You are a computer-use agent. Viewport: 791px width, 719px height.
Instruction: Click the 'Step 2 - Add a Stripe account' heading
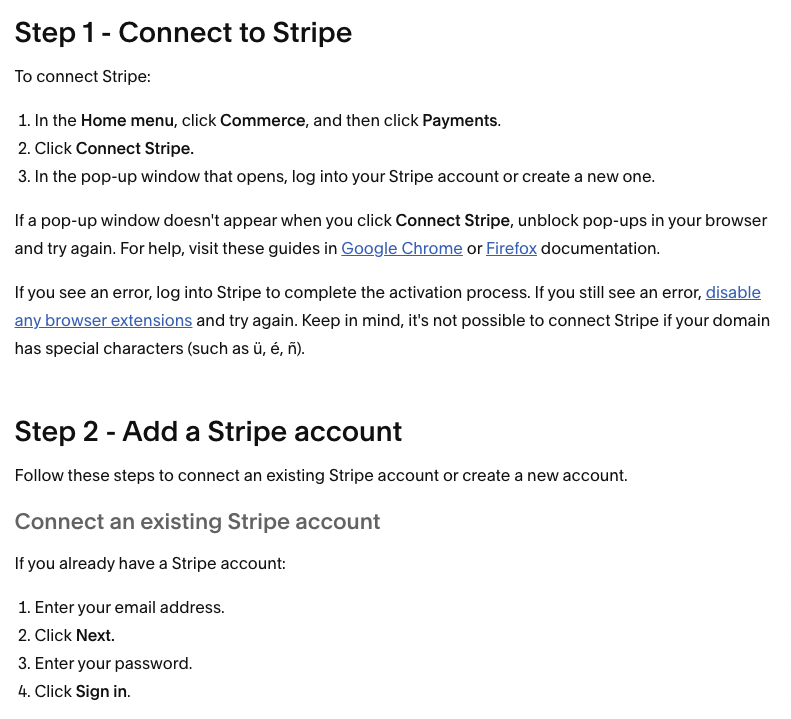[x=208, y=432]
